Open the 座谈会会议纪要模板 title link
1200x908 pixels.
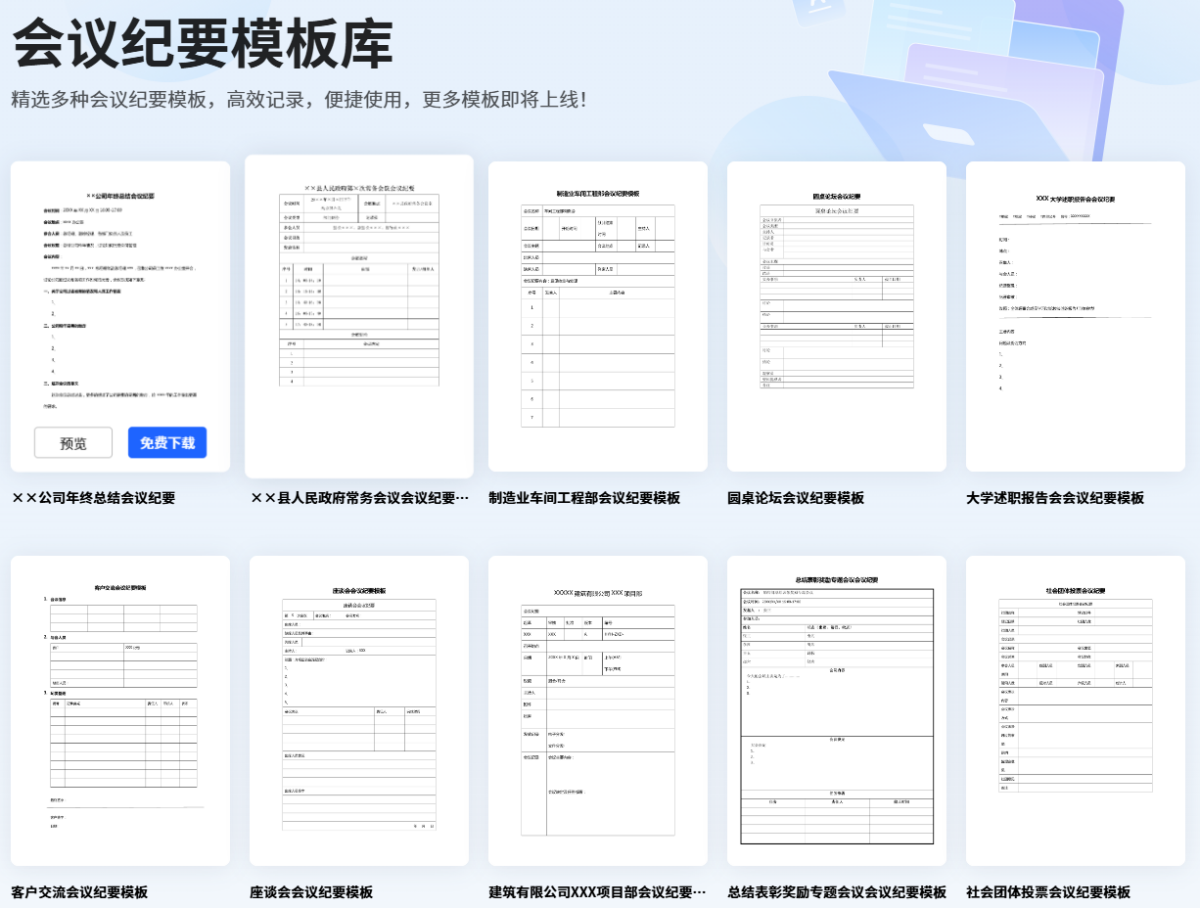pyautogui.click(x=311, y=892)
